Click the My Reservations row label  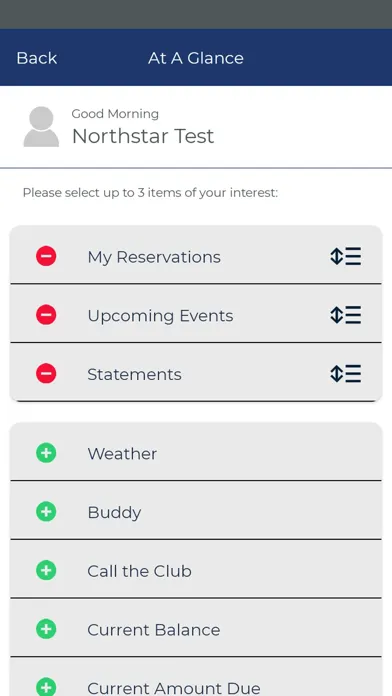154,257
